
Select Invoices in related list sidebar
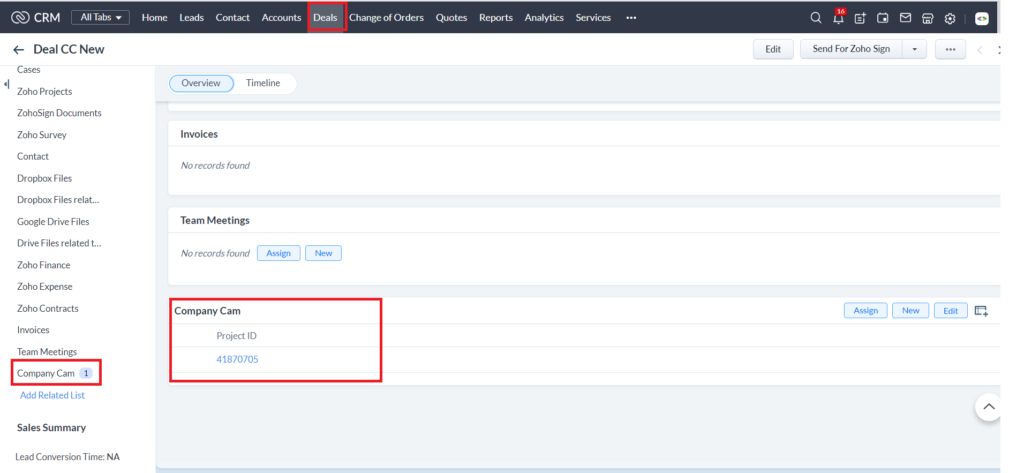(x=33, y=330)
